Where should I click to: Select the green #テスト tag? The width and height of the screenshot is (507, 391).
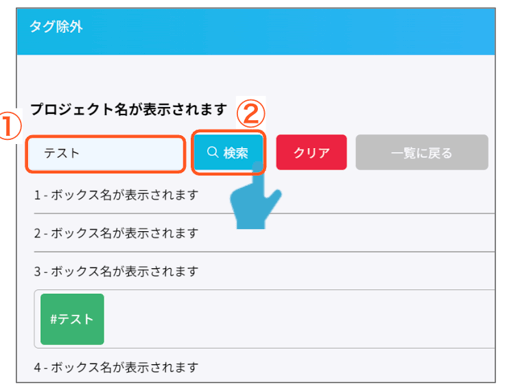point(72,319)
